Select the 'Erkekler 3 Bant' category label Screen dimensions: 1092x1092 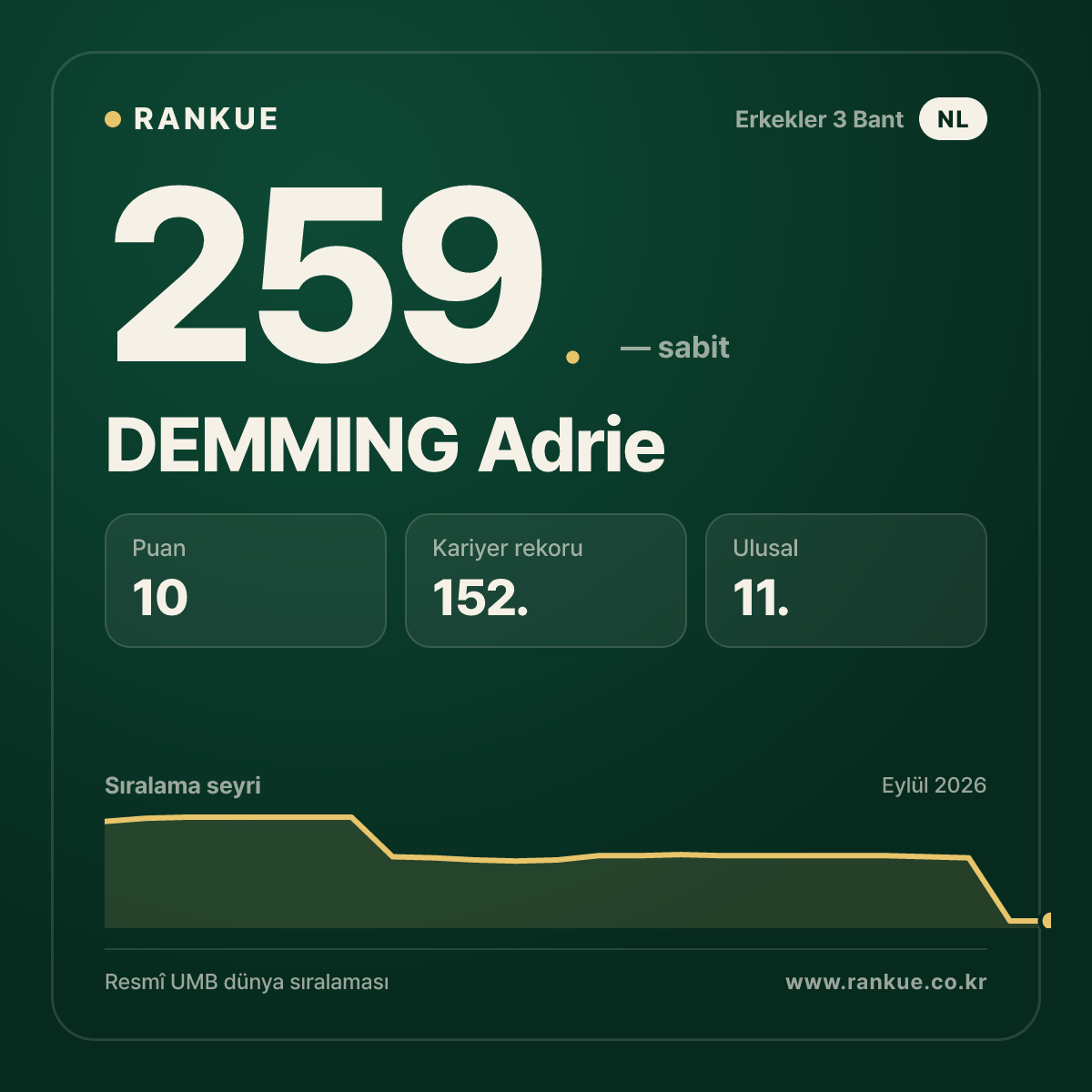pyautogui.click(x=819, y=119)
